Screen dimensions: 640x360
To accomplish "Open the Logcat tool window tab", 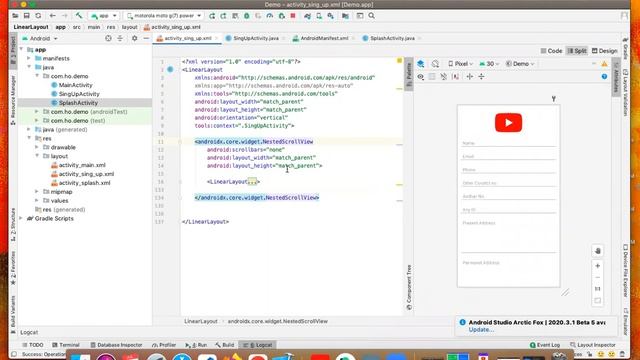I will (x=258, y=345).
